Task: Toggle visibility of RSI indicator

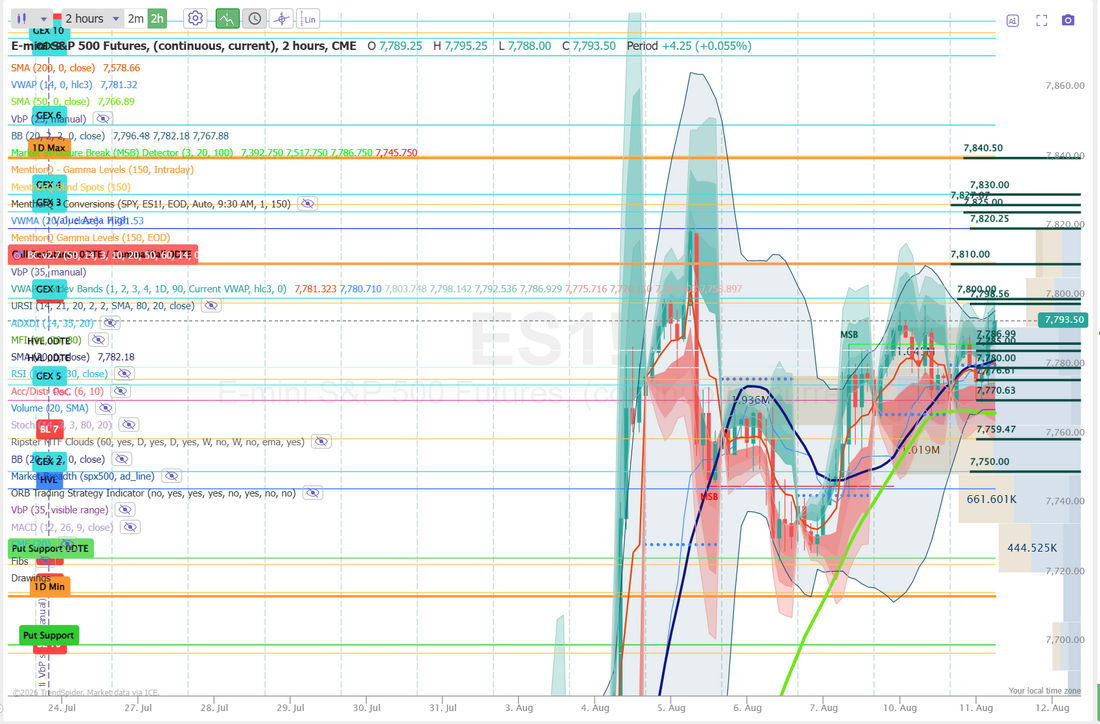Action: [x=124, y=373]
